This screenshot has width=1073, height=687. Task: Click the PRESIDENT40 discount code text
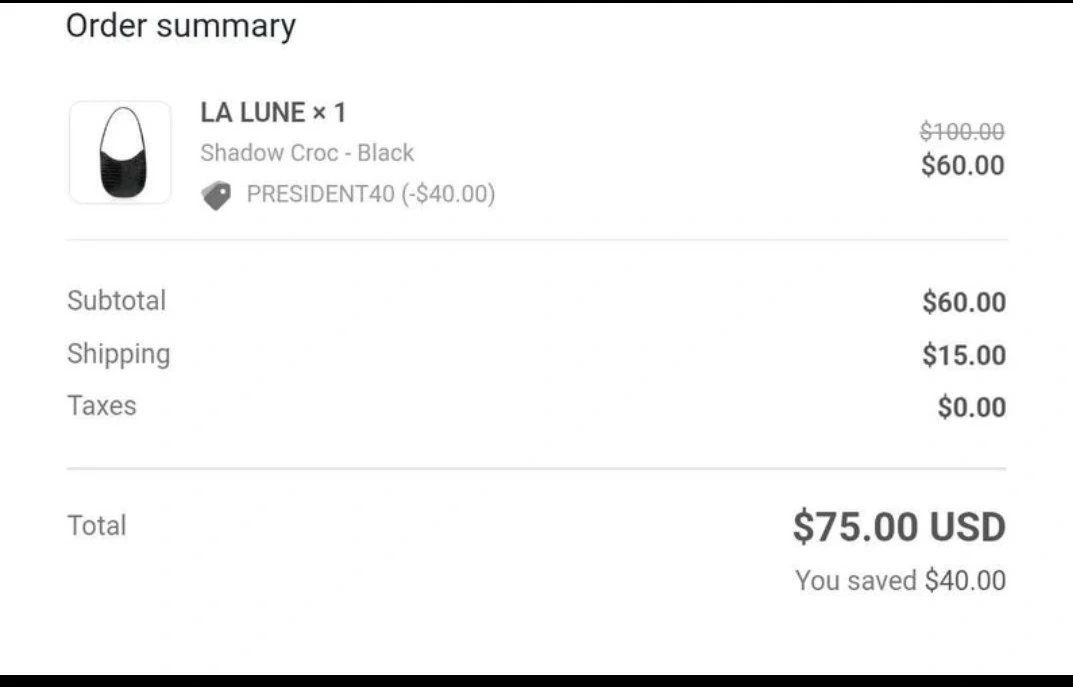pyautogui.click(x=370, y=194)
